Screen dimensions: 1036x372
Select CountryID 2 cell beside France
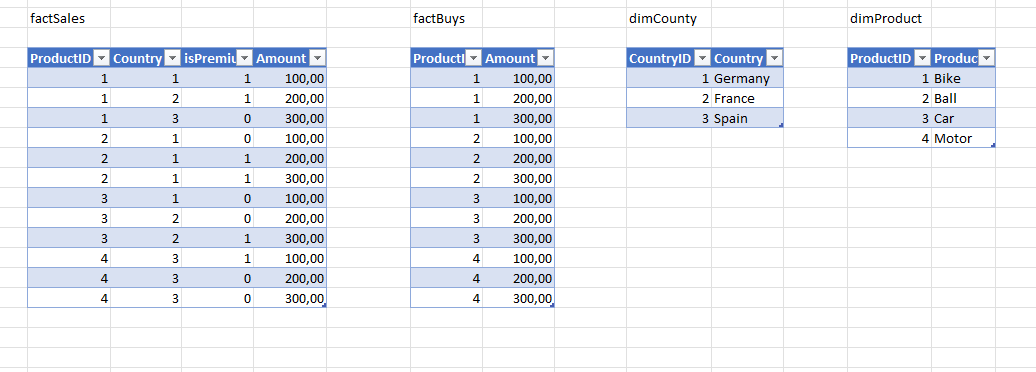tap(669, 98)
